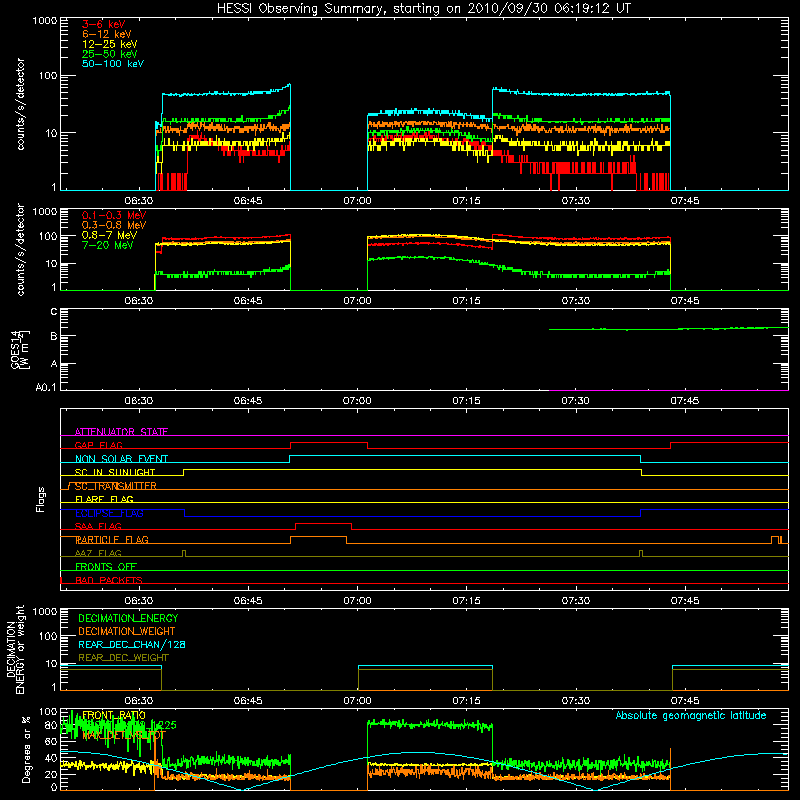The width and height of the screenshot is (800, 800).
Task: Click the green GOES flux line
Action: pyautogui.click(x=668, y=329)
